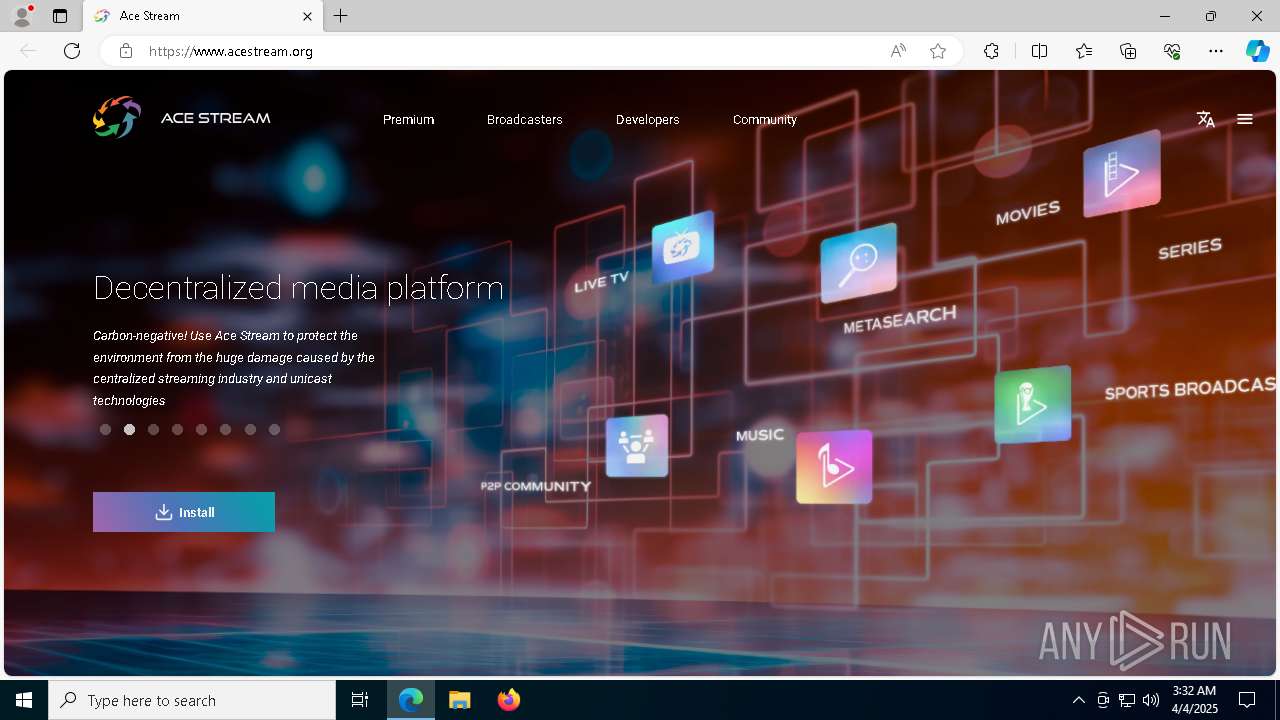
Task: Click the METASEARCH label
Action: coord(900,320)
